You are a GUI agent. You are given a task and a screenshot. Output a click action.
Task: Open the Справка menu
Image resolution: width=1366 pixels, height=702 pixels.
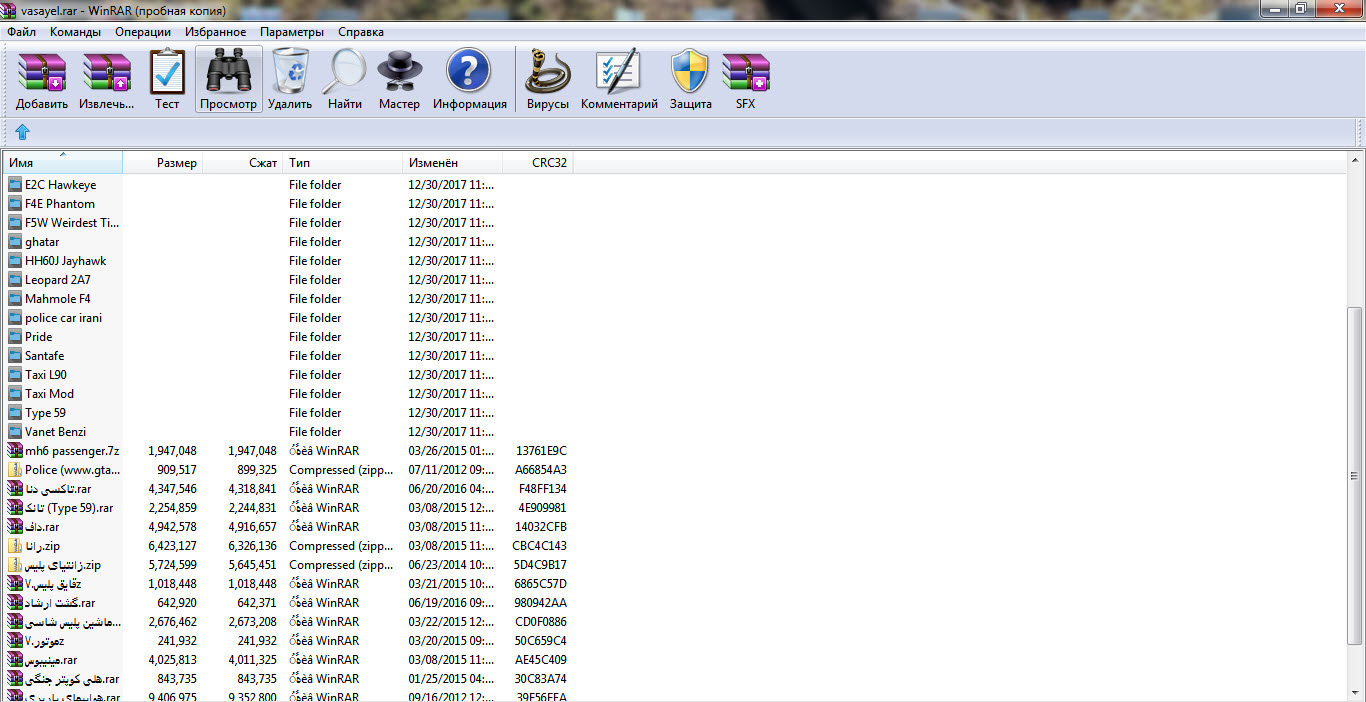click(361, 32)
